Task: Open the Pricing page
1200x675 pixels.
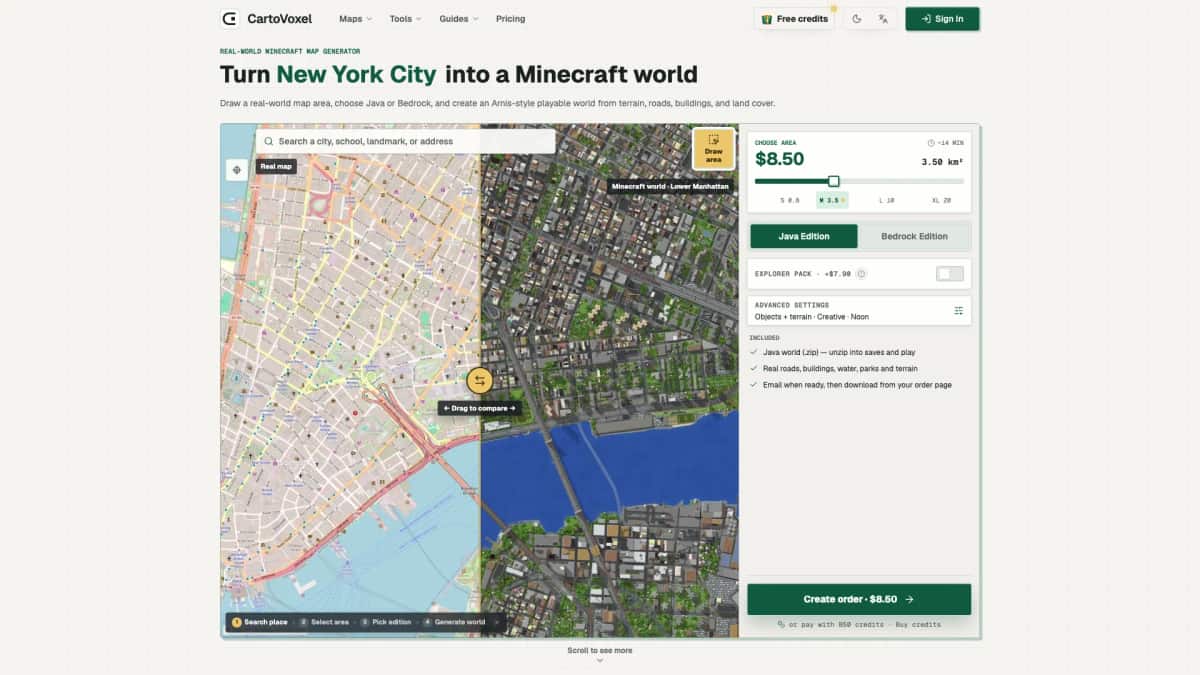Action: tap(510, 19)
